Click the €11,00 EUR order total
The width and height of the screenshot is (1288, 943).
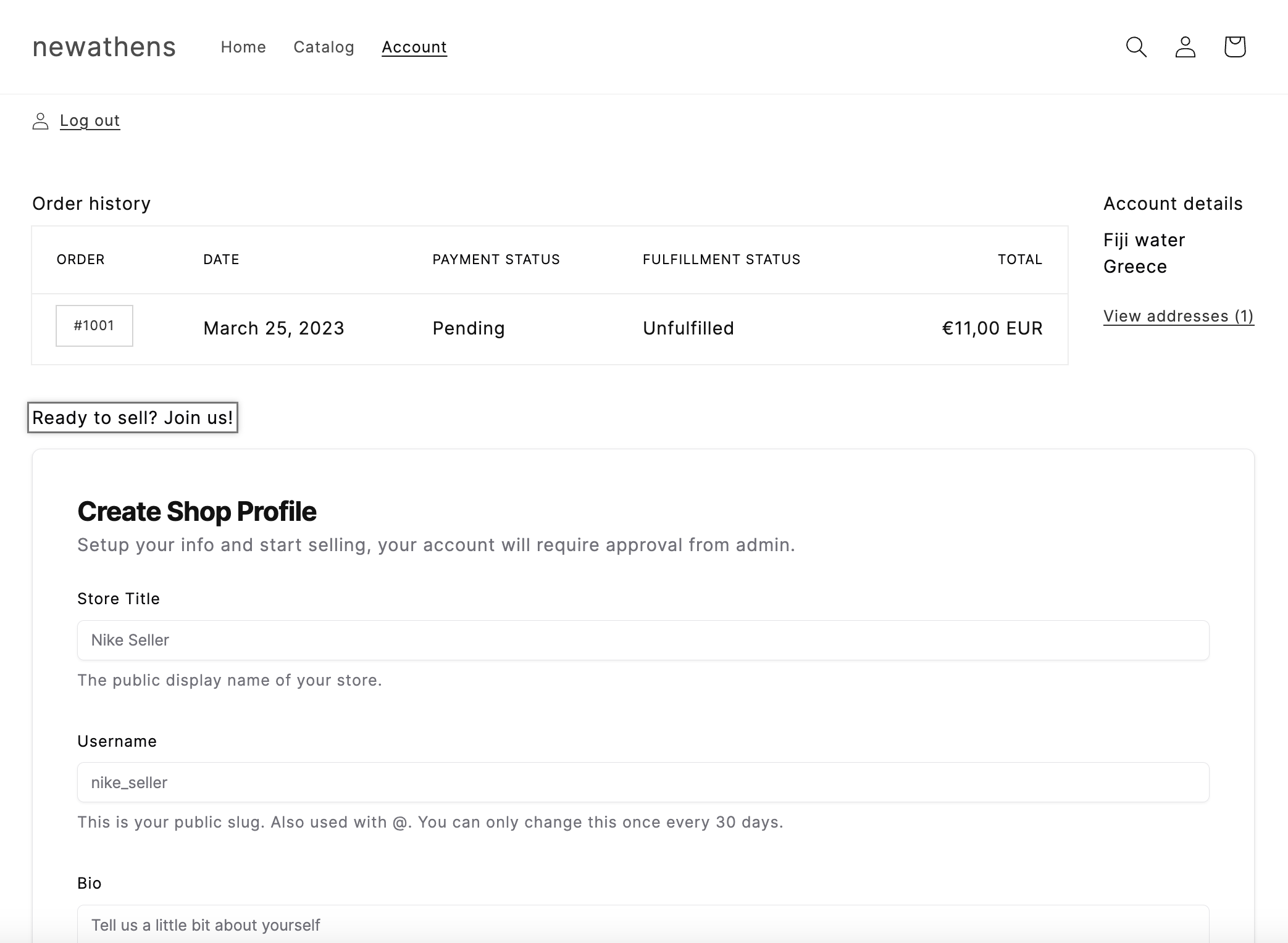tap(992, 328)
